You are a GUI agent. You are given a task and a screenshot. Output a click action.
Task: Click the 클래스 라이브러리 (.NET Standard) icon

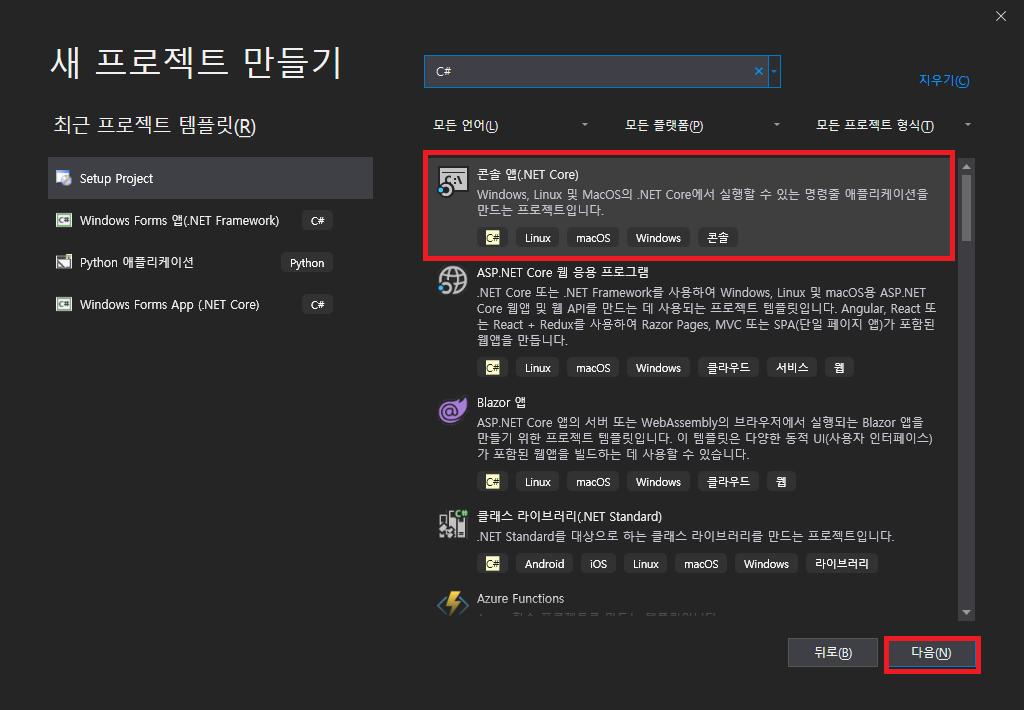coord(453,524)
